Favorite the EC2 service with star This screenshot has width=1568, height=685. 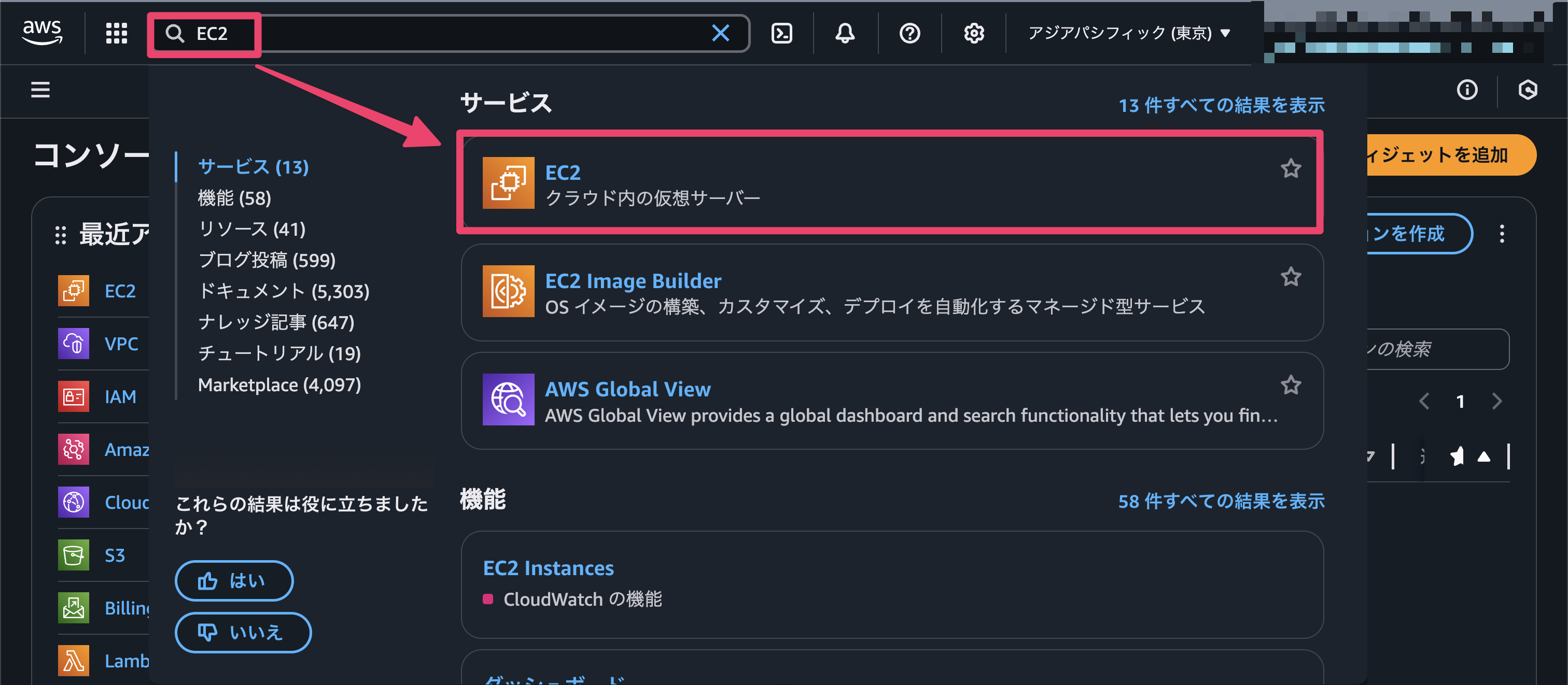(1291, 168)
